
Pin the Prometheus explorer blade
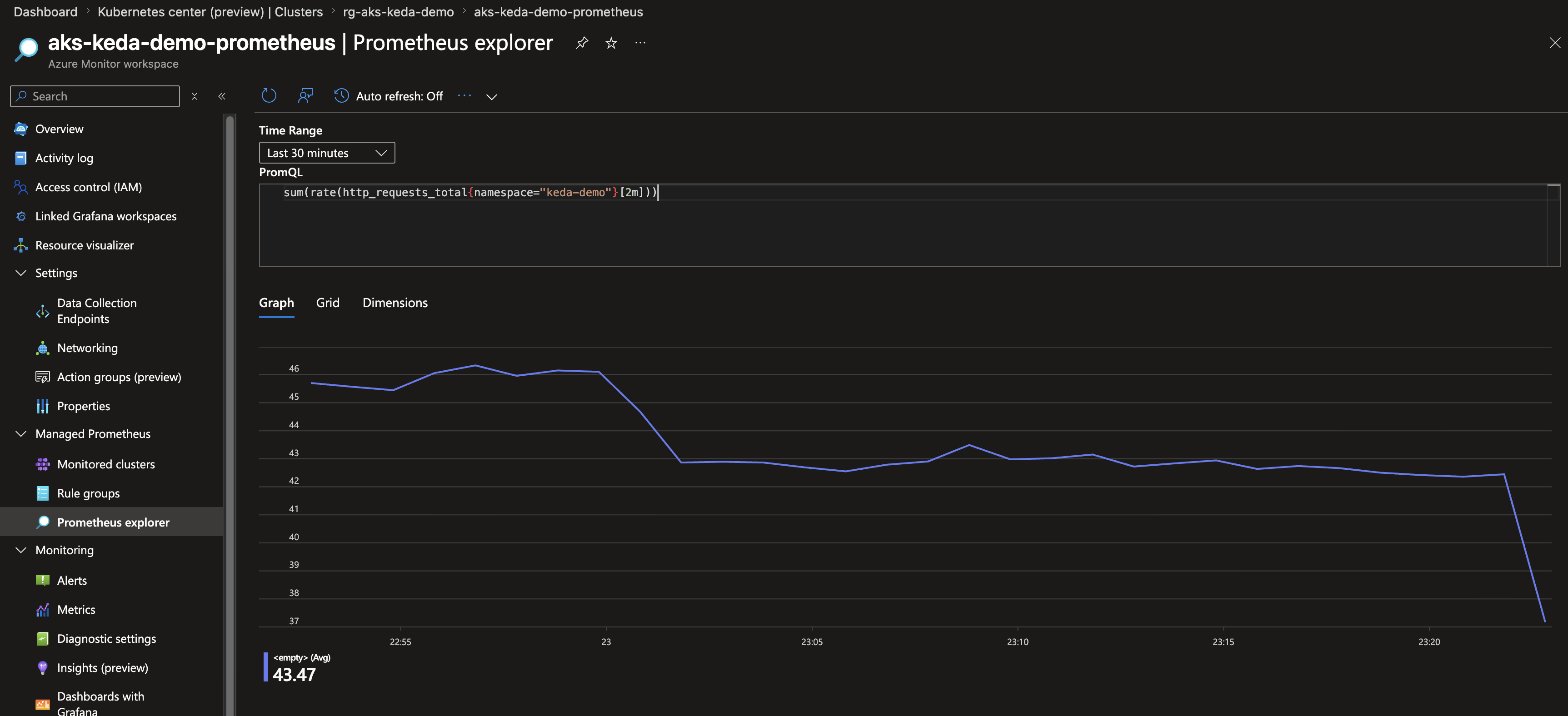click(x=582, y=43)
